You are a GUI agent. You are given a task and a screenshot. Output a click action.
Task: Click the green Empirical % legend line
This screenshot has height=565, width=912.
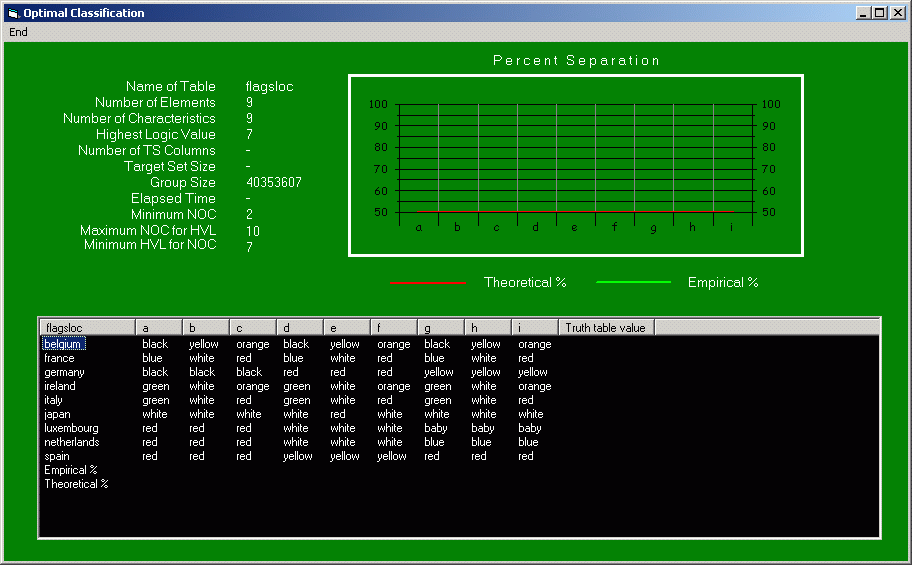pos(633,283)
